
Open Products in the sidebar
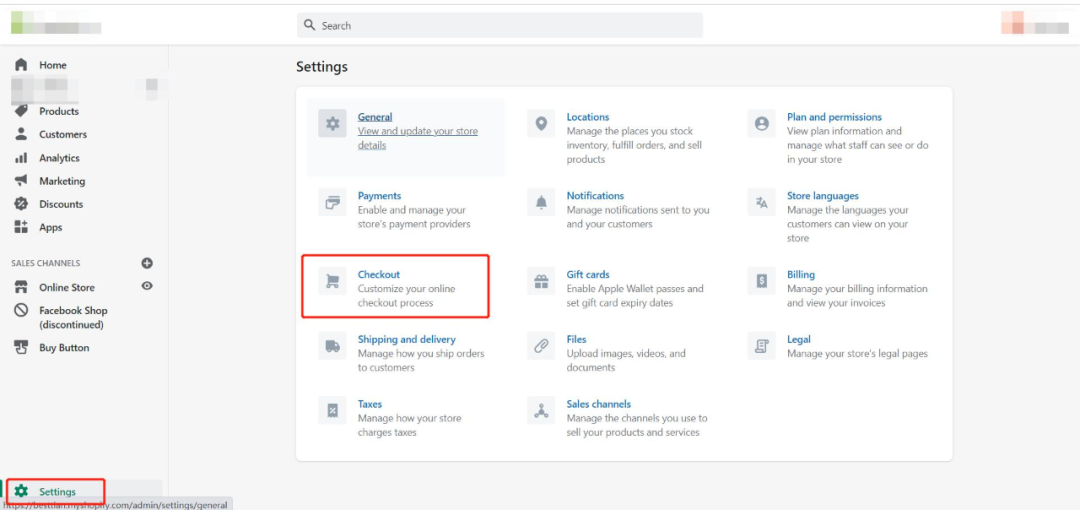pyautogui.click(x=59, y=111)
